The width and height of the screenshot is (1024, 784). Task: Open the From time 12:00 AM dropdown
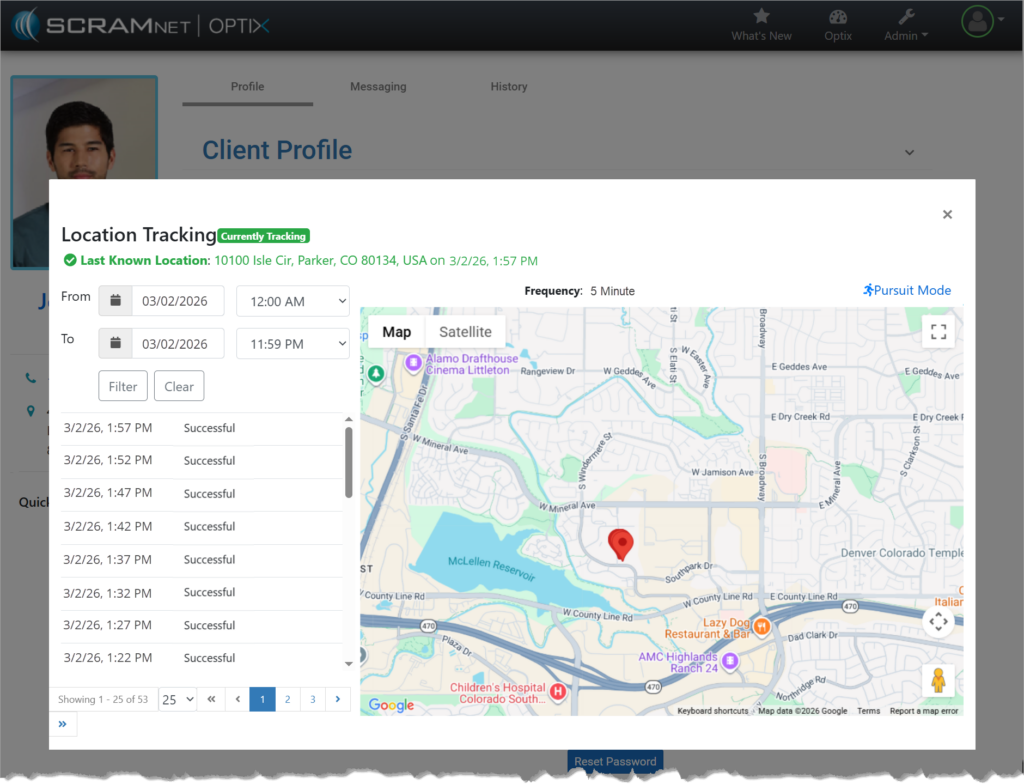pos(292,301)
